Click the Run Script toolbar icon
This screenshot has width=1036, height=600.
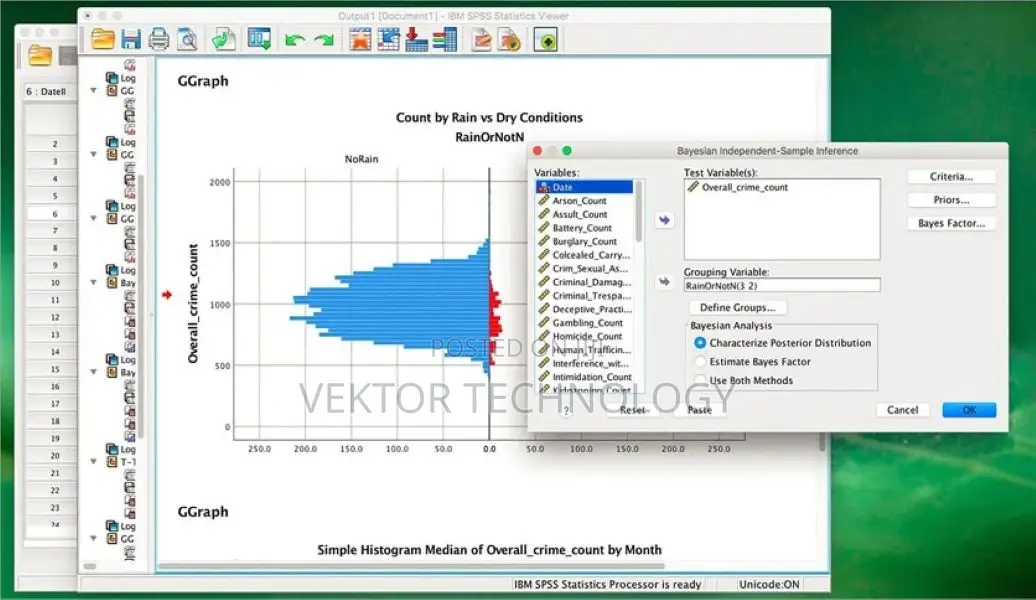[509, 40]
